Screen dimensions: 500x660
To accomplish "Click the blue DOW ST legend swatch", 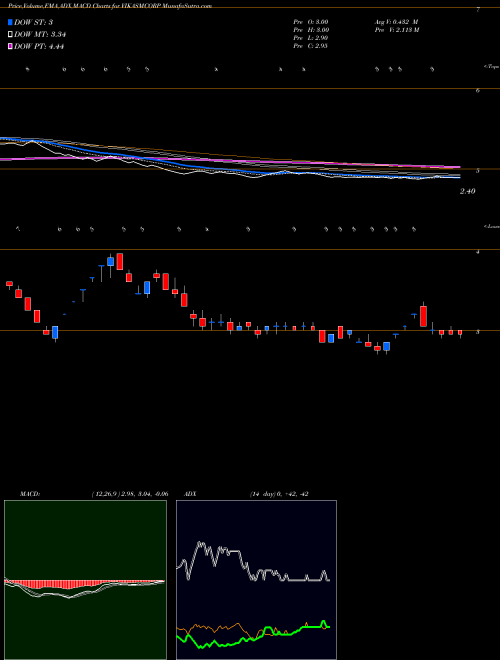I will [x=10, y=22].
